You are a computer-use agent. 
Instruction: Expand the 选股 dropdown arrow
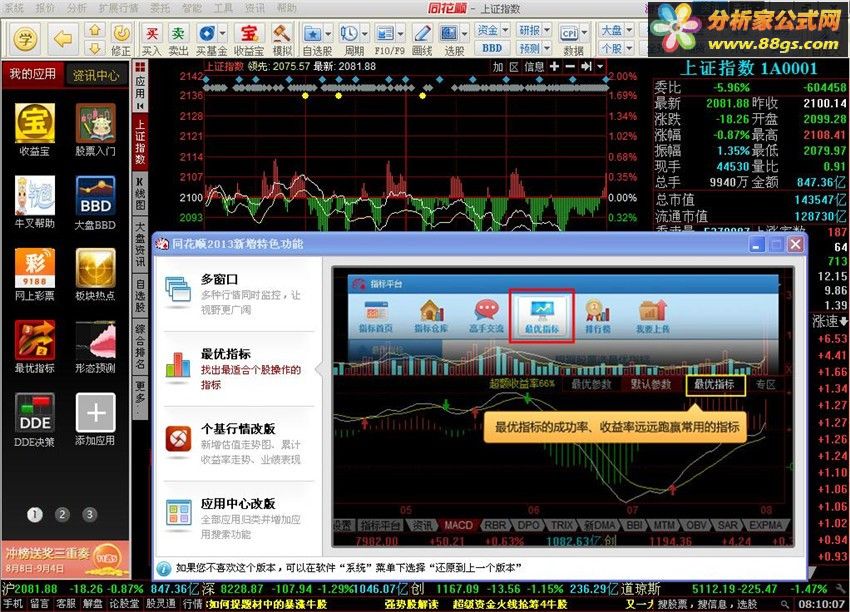pos(465,34)
